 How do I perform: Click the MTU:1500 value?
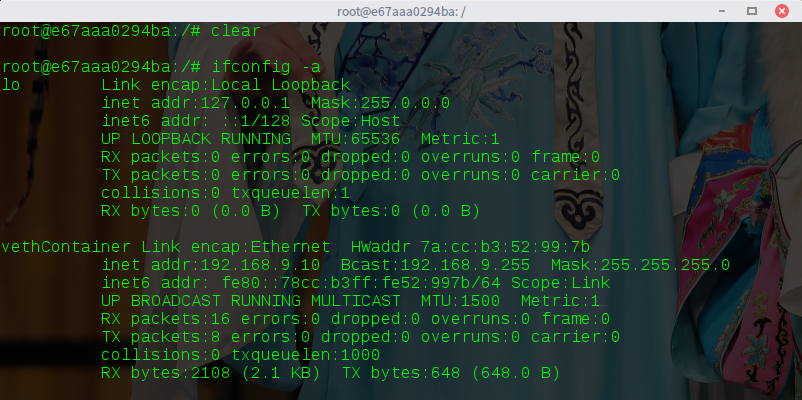[461, 301]
